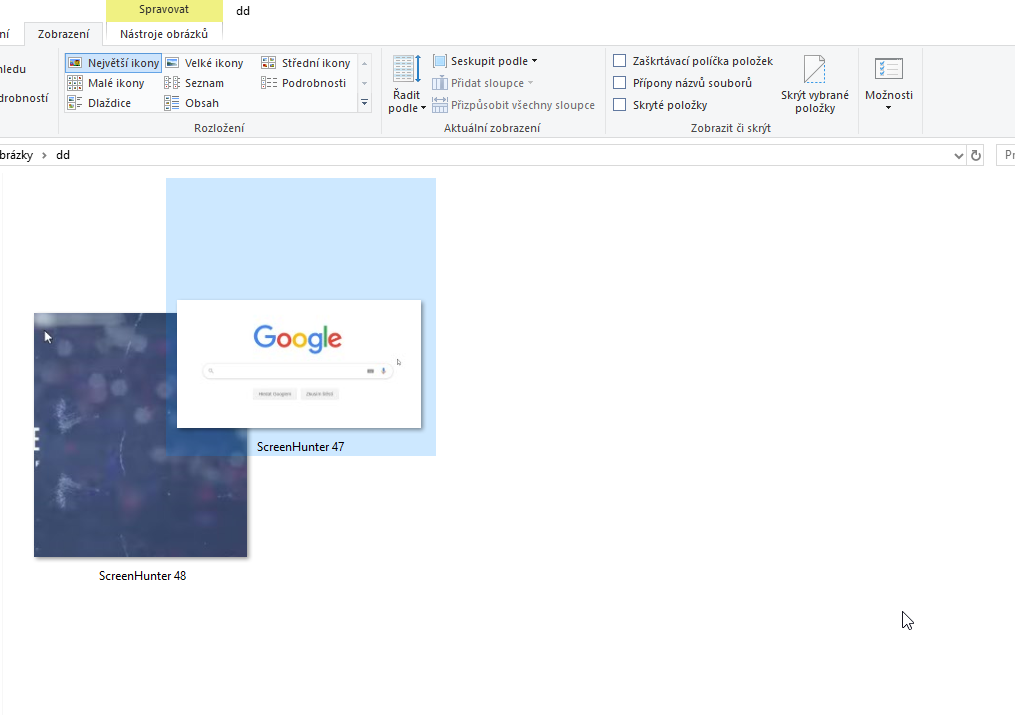Screen dimensions: 1015x715
Task: Switch to the Zobrazení ribbon tab
Action: tap(63, 34)
